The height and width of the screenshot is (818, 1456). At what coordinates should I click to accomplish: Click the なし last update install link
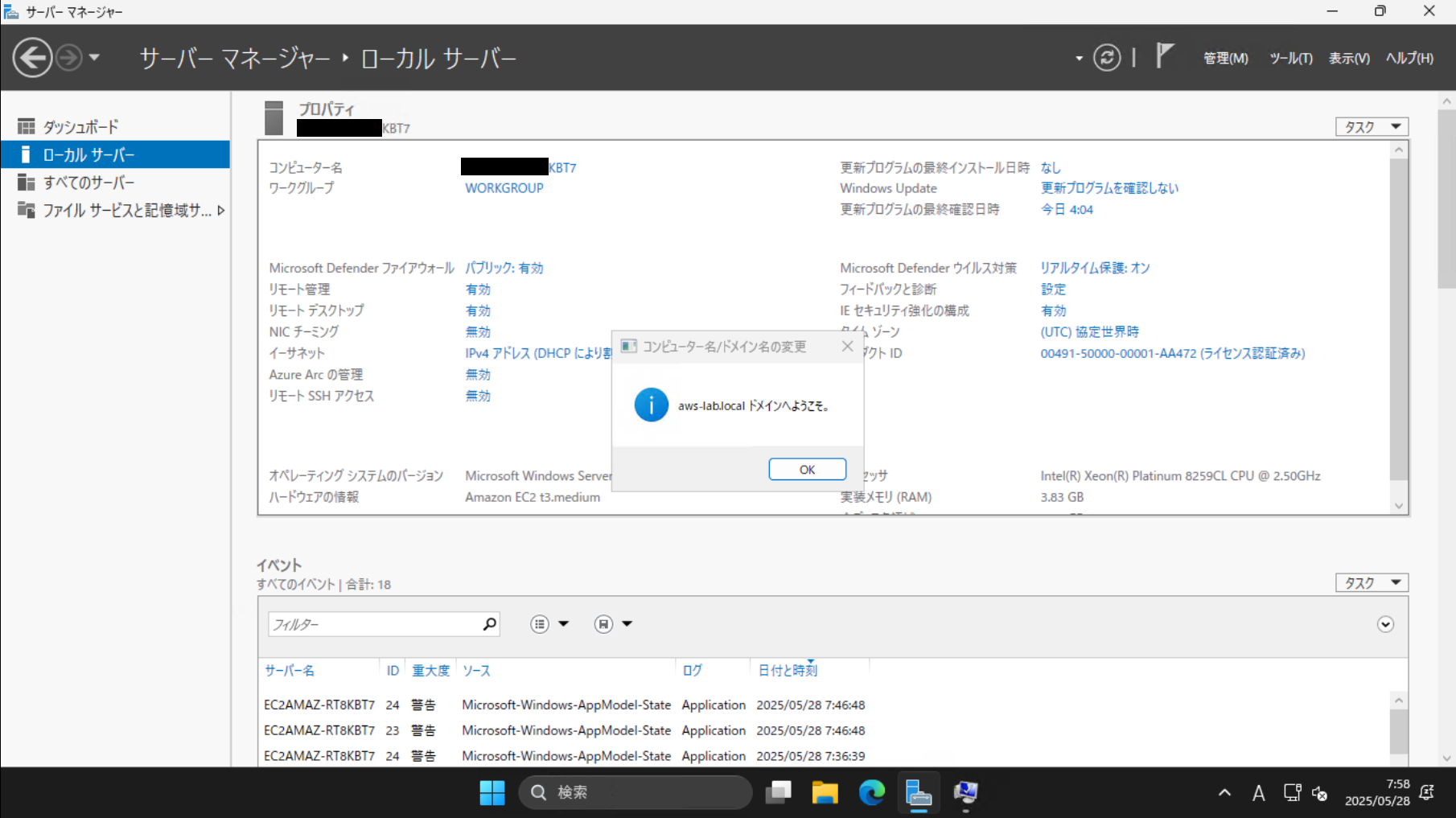click(1051, 167)
